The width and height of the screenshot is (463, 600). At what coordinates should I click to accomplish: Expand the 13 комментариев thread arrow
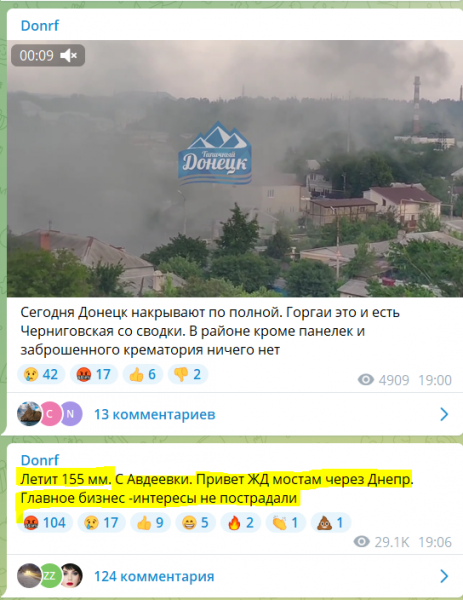click(x=444, y=414)
